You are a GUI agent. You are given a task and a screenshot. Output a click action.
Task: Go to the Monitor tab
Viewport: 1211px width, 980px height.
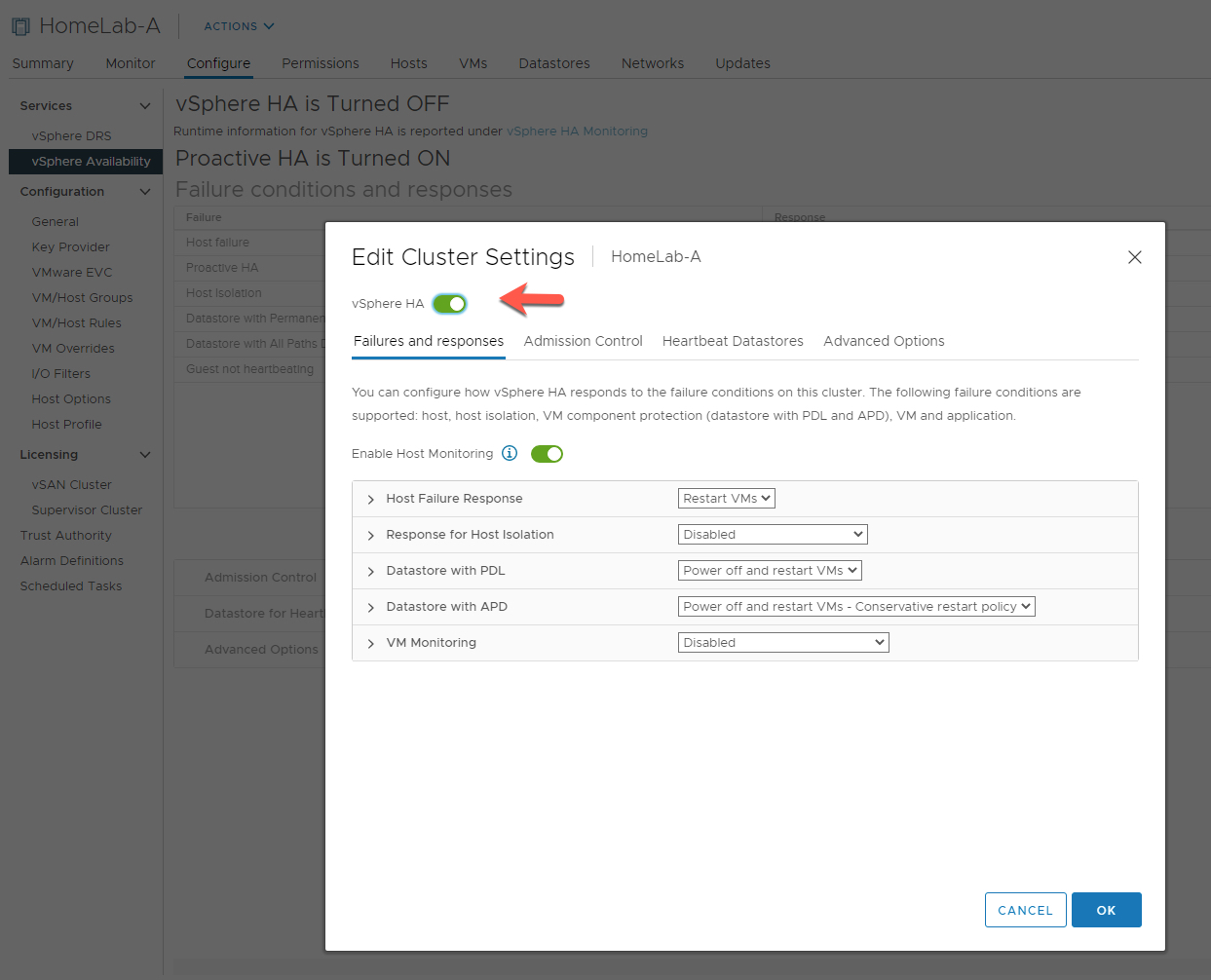click(130, 63)
